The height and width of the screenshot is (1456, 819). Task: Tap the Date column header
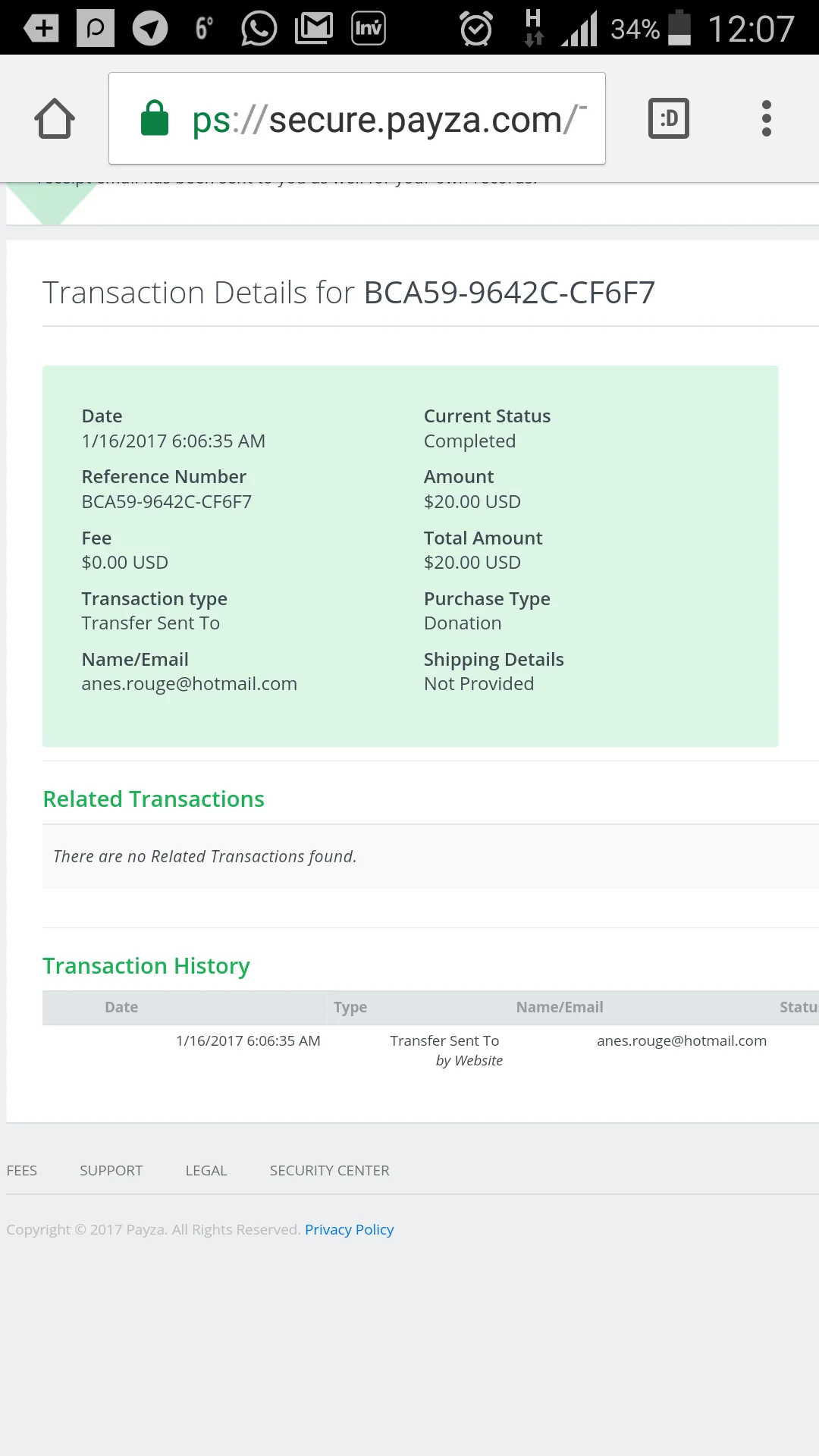coord(121,1007)
